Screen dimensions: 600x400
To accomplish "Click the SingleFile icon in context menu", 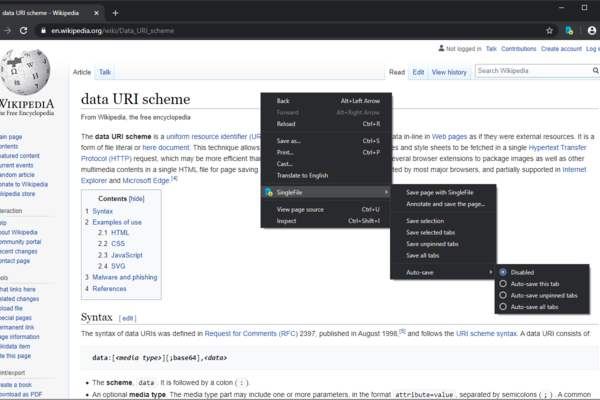I will tap(269, 192).
